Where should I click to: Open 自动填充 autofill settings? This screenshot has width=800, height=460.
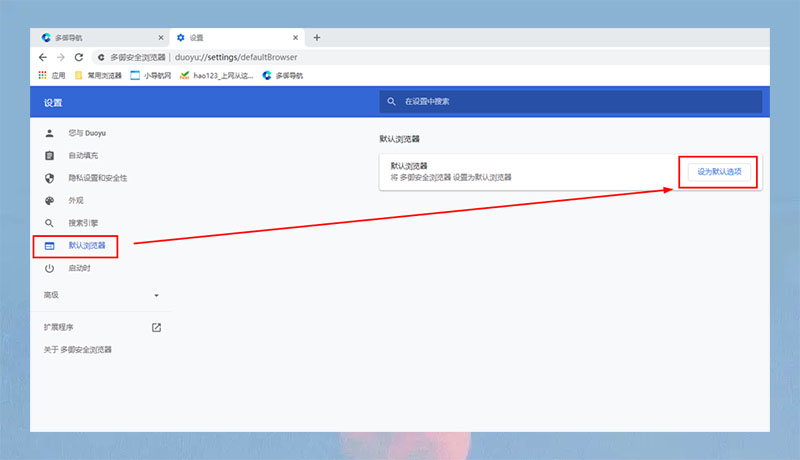83,156
